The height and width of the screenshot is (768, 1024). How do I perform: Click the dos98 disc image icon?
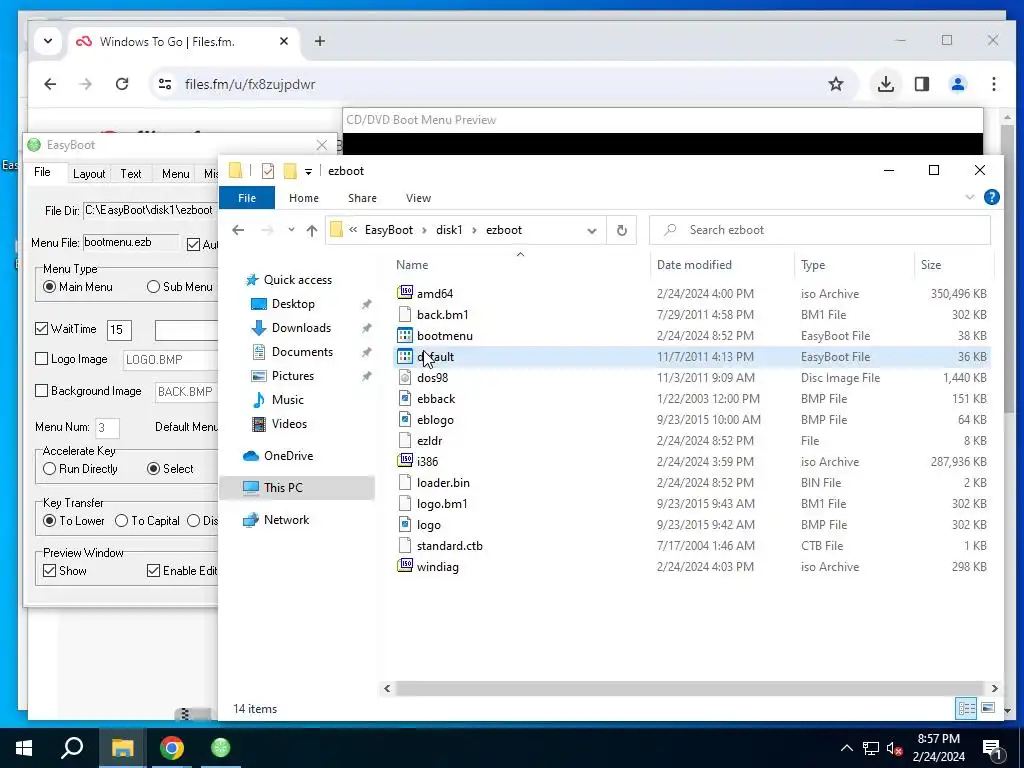click(405, 377)
